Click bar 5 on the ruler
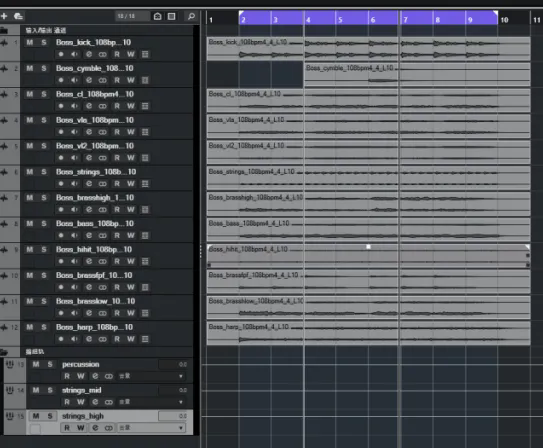 tap(340, 20)
